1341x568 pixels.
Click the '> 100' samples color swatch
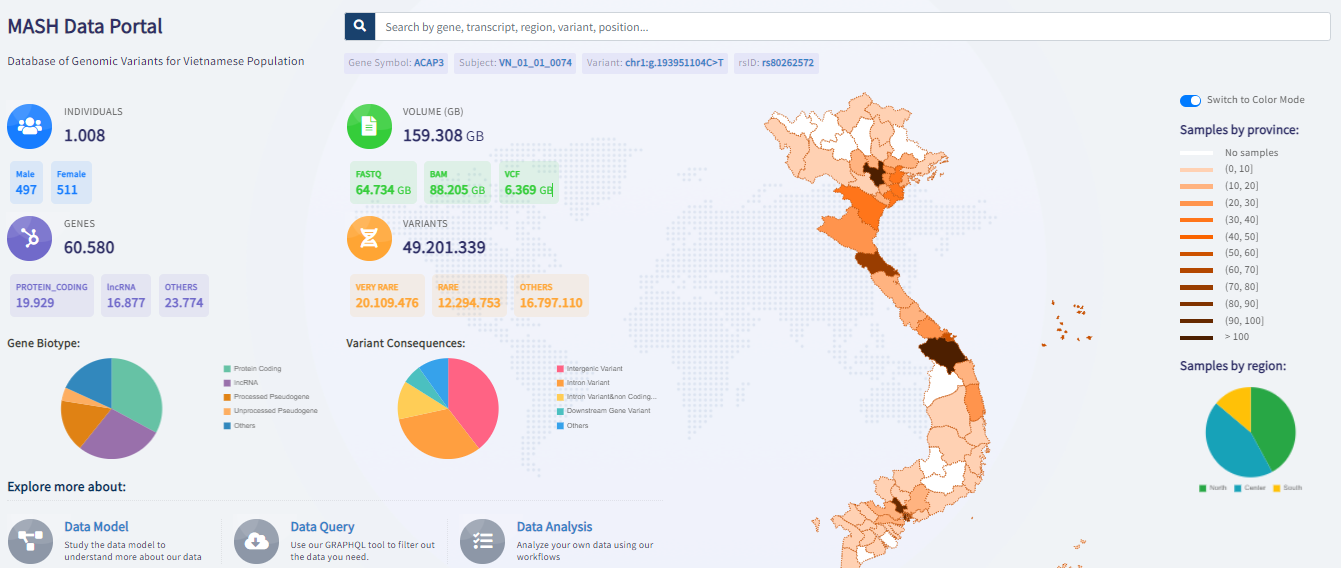[x=1196, y=337]
